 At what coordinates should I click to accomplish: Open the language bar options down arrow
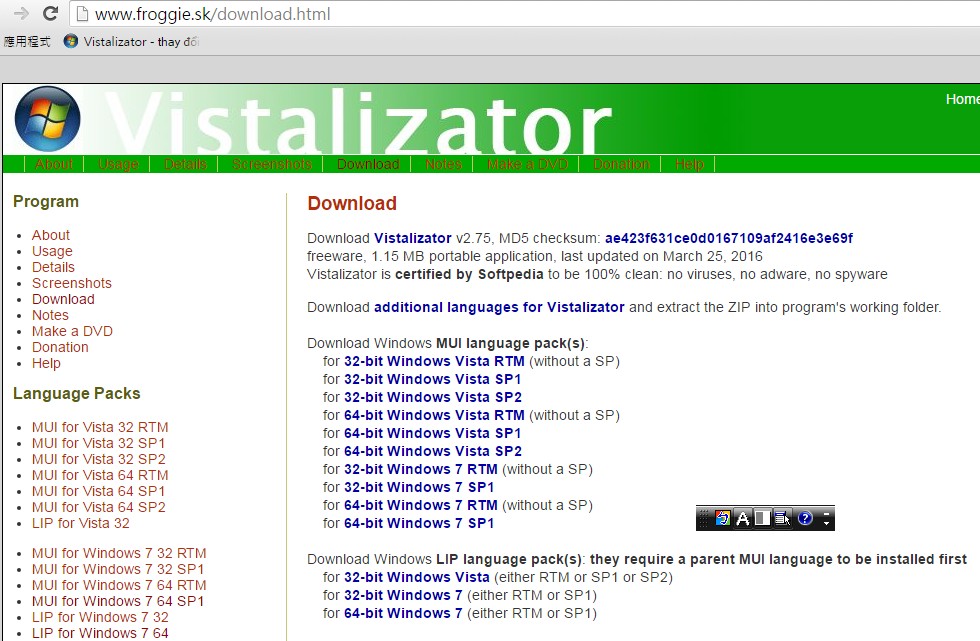coord(826,523)
